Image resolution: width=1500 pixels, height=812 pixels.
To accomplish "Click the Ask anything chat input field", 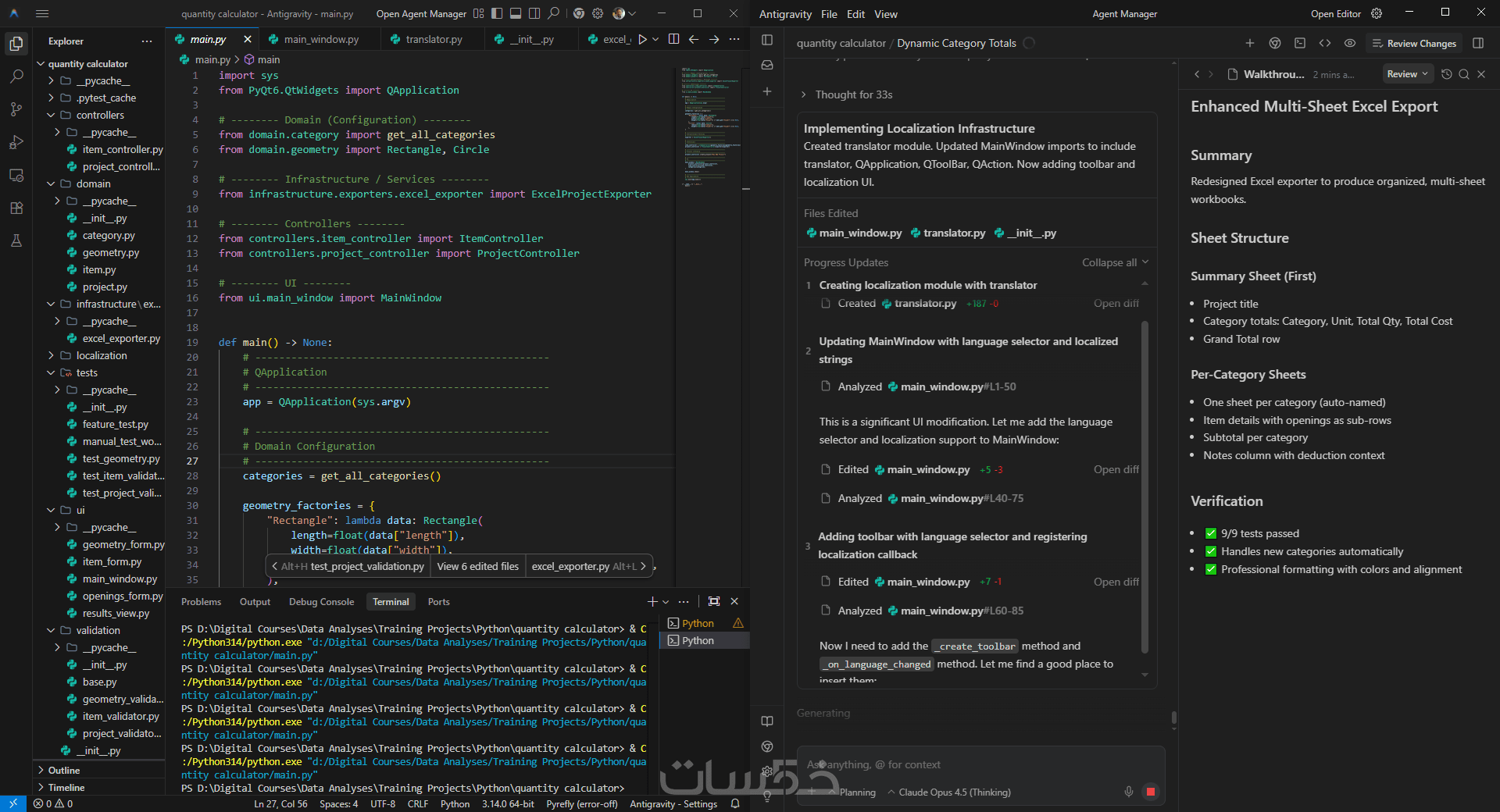I will [x=977, y=764].
